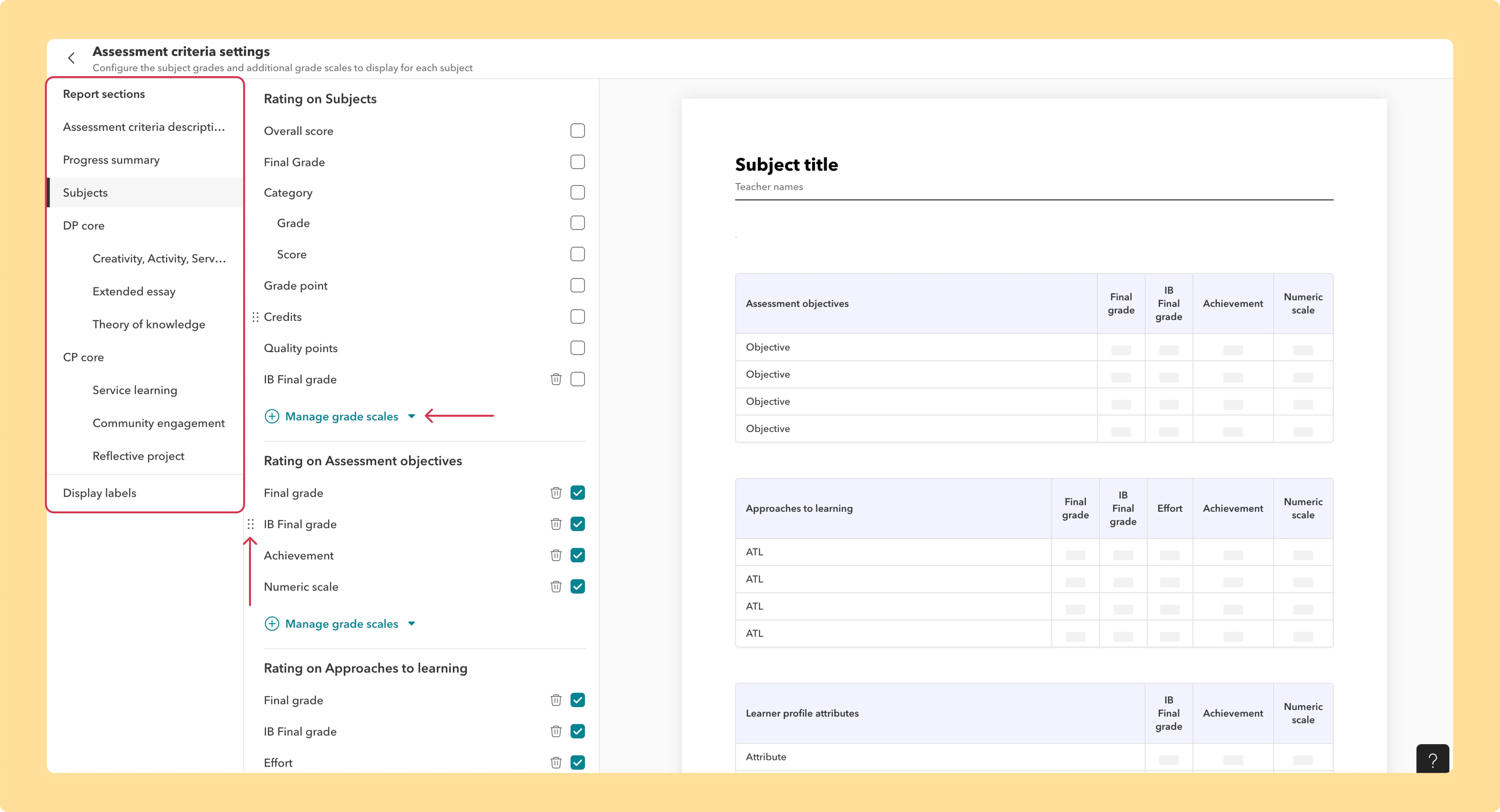Grab the drag handle beside Credits

click(x=255, y=317)
